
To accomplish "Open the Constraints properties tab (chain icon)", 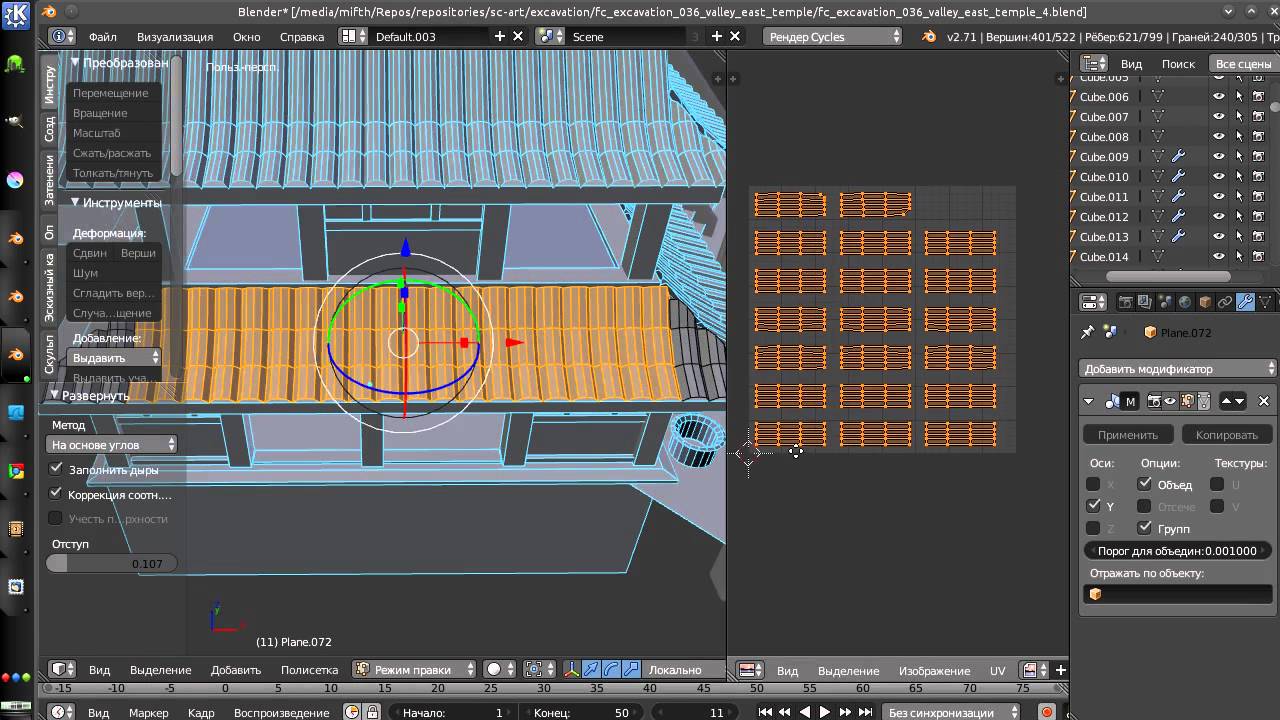I will tap(1225, 301).
